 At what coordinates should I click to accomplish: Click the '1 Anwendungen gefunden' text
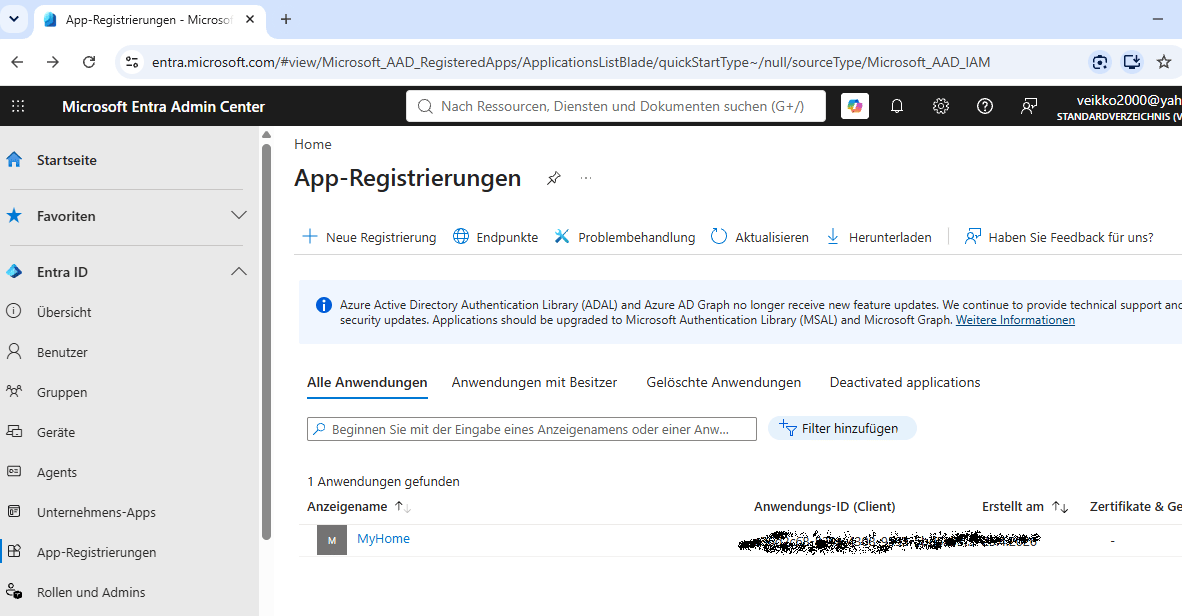coord(383,481)
